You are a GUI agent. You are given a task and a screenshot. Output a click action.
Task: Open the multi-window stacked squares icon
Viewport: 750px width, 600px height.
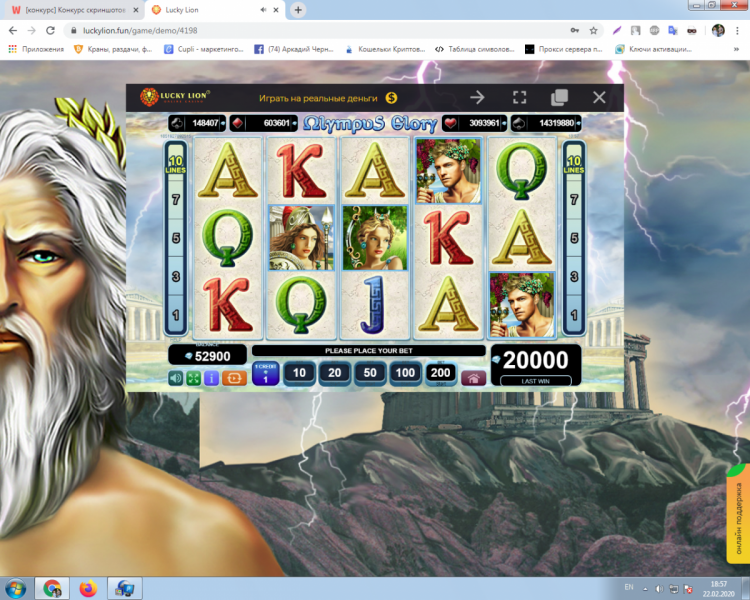coord(559,97)
